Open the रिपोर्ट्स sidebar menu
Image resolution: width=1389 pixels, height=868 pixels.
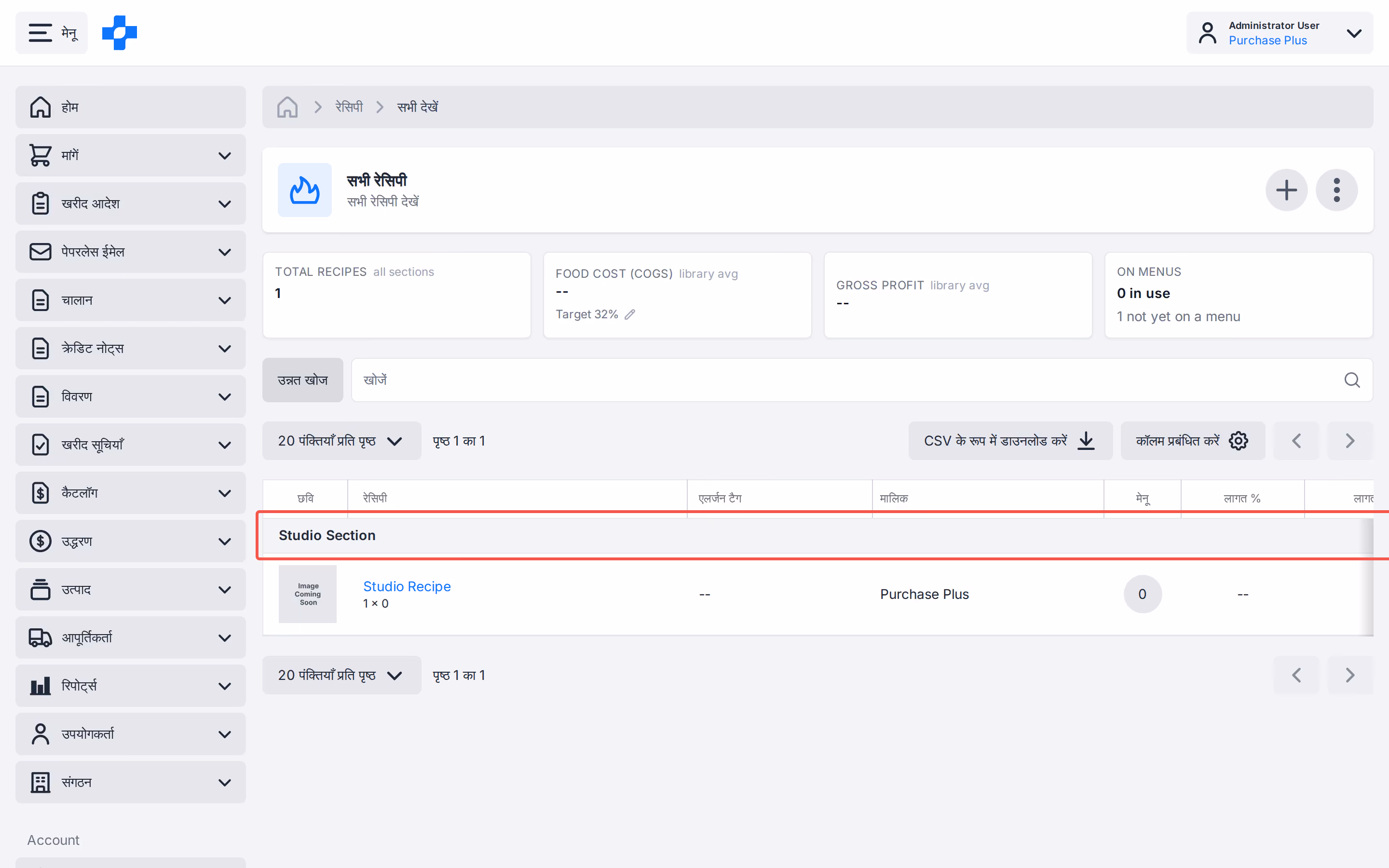tap(130, 686)
